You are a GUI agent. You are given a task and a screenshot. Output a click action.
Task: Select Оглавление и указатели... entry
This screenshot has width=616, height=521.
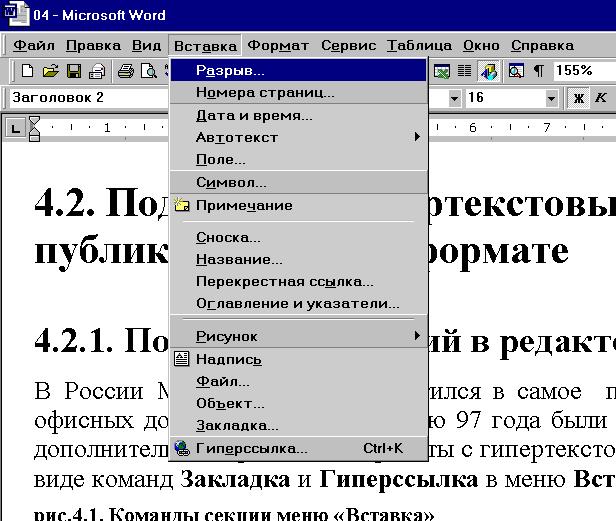299,303
